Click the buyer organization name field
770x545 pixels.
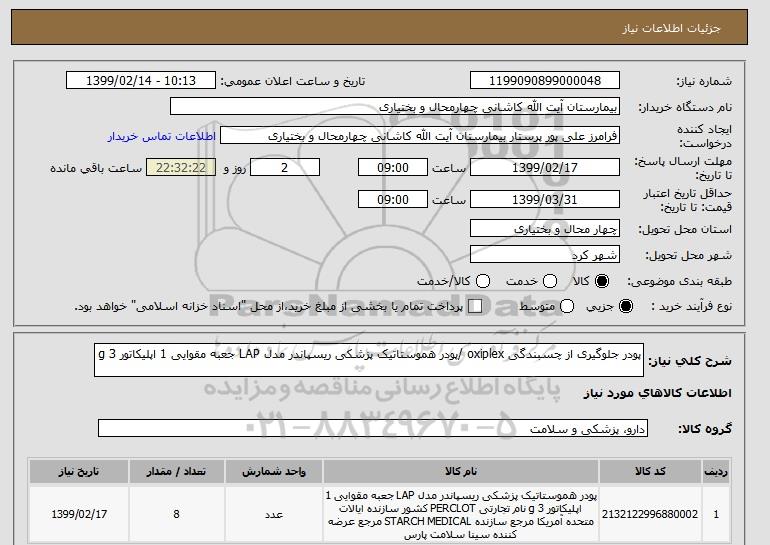[x=395, y=107]
